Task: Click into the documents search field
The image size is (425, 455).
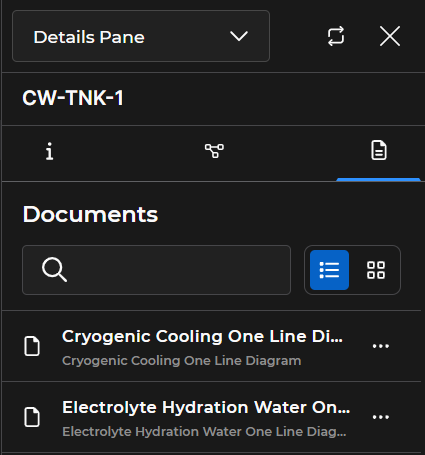Action: click(x=156, y=270)
